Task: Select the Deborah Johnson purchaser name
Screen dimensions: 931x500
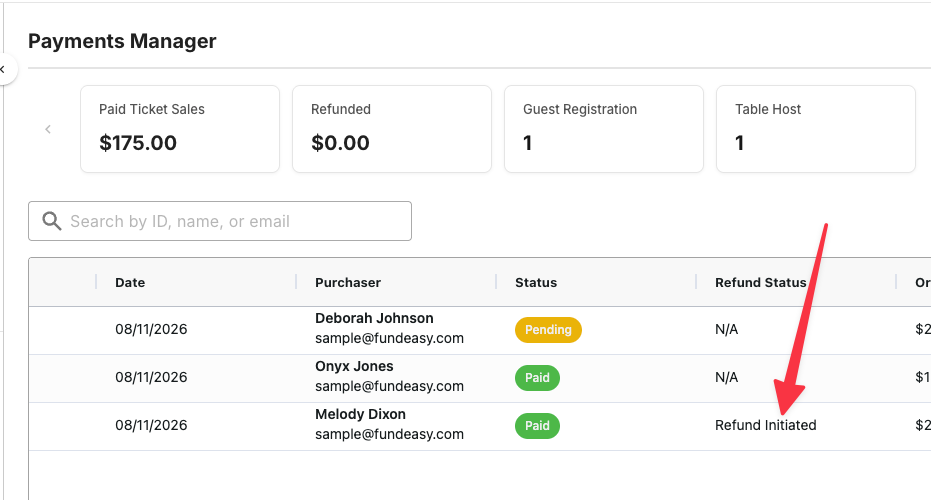Action: coord(374,318)
